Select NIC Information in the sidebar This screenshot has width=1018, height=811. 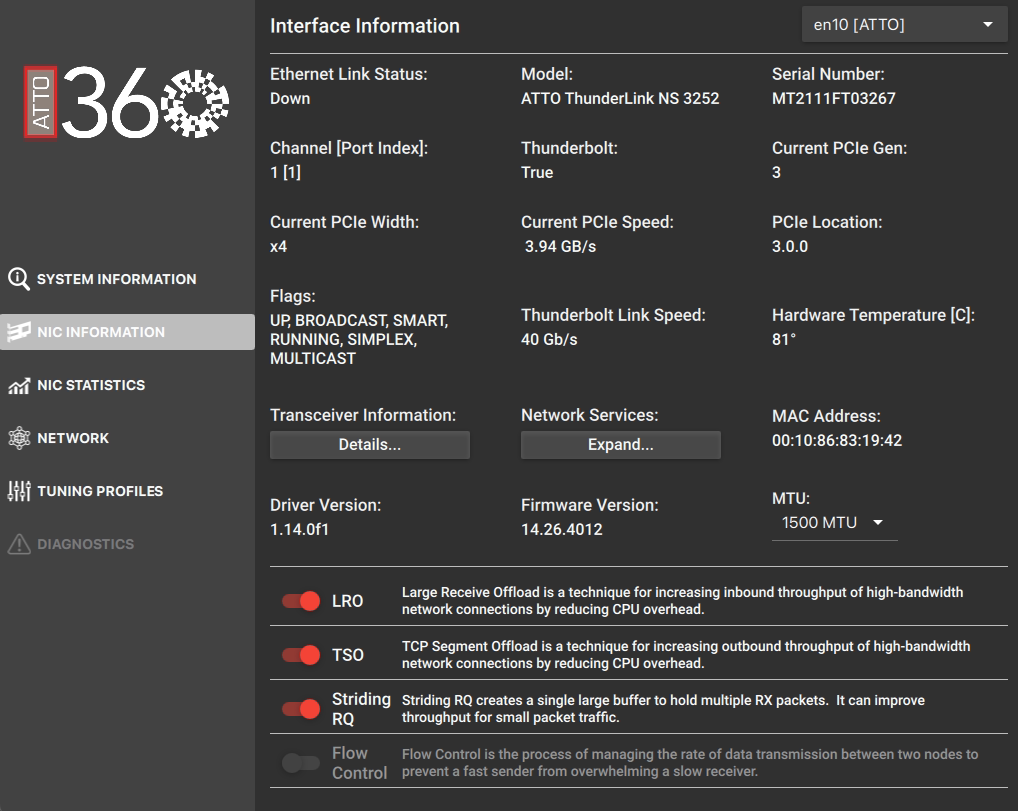[127, 332]
